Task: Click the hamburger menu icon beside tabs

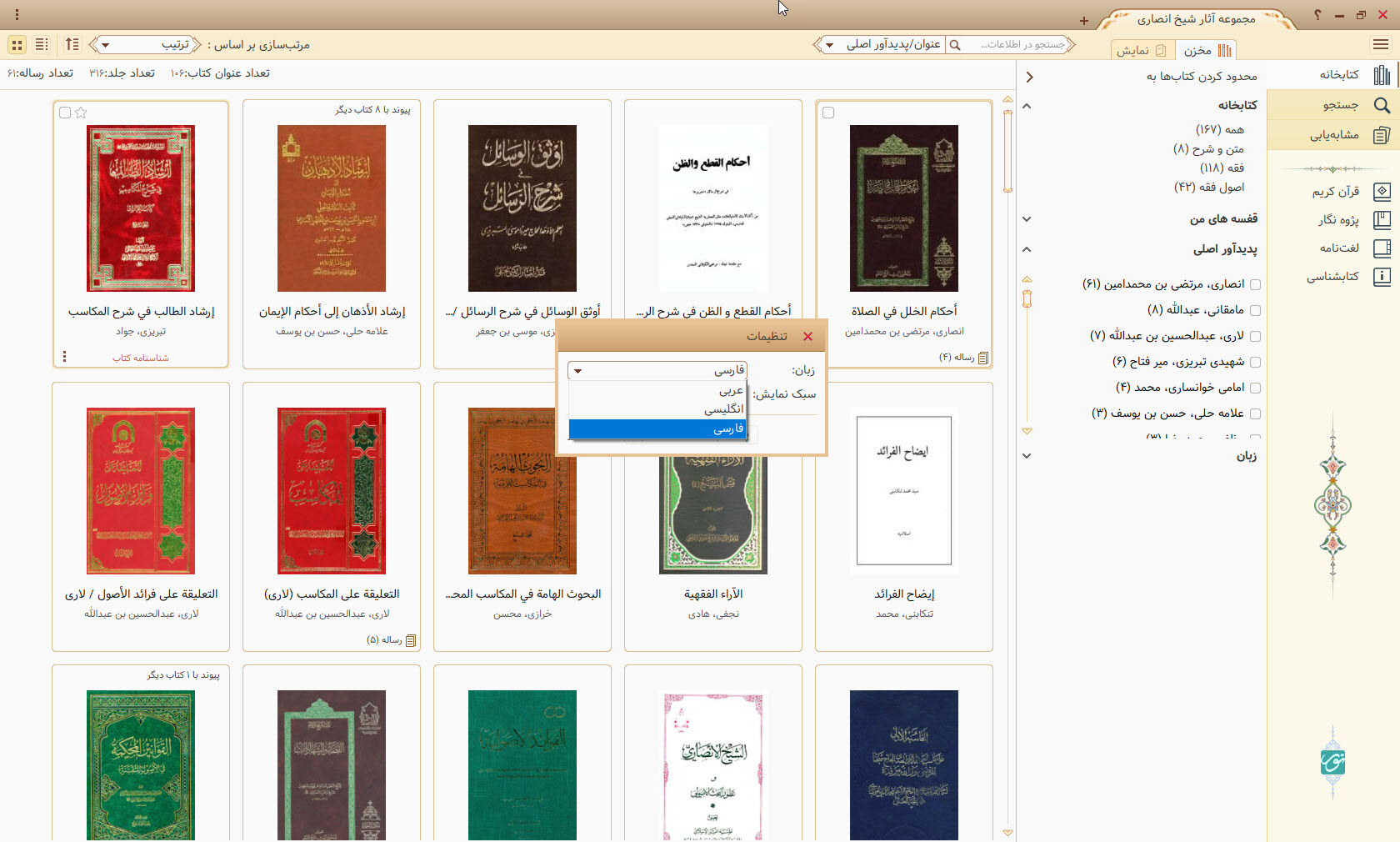Action: tap(1381, 45)
